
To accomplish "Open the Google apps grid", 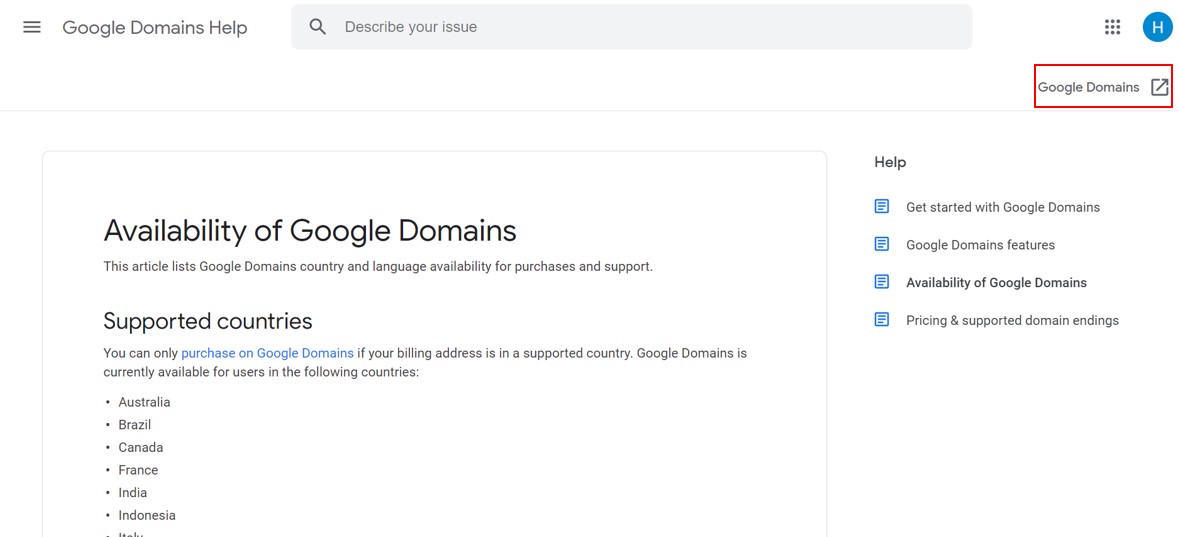I will (1112, 27).
